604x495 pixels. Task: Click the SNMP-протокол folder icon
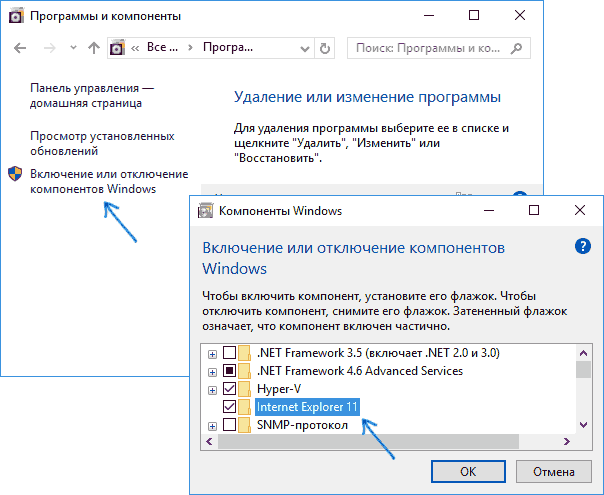(x=244, y=425)
